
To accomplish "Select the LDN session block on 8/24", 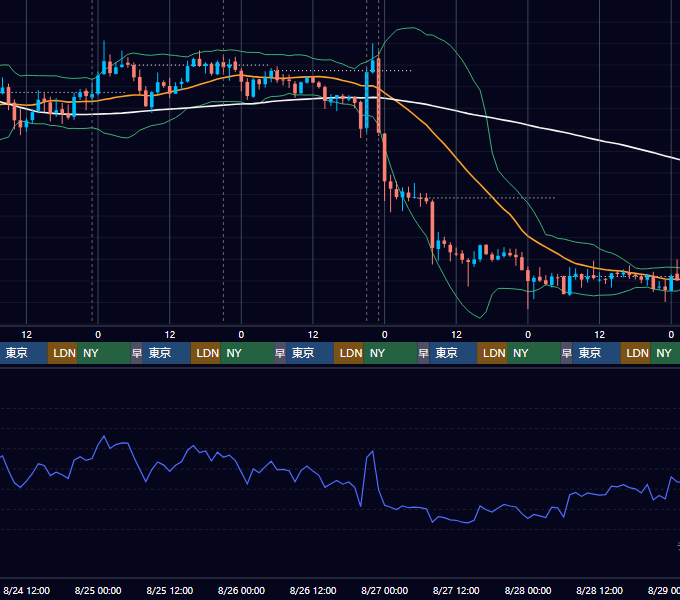I will (x=62, y=353).
